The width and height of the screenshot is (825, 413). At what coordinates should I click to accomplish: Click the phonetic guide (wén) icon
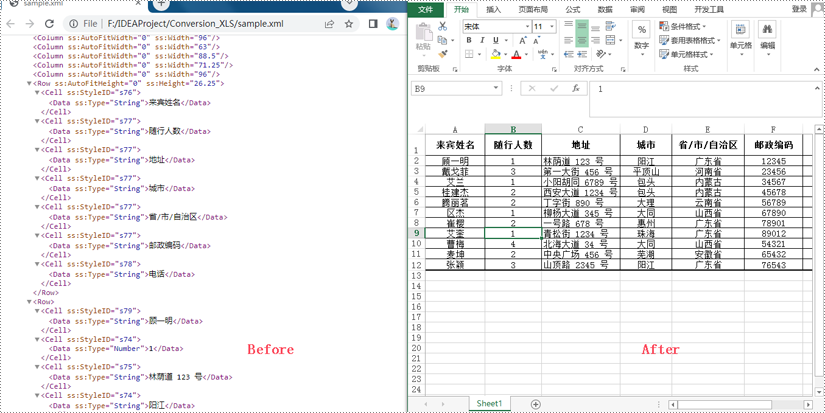click(x=543, y=54)
